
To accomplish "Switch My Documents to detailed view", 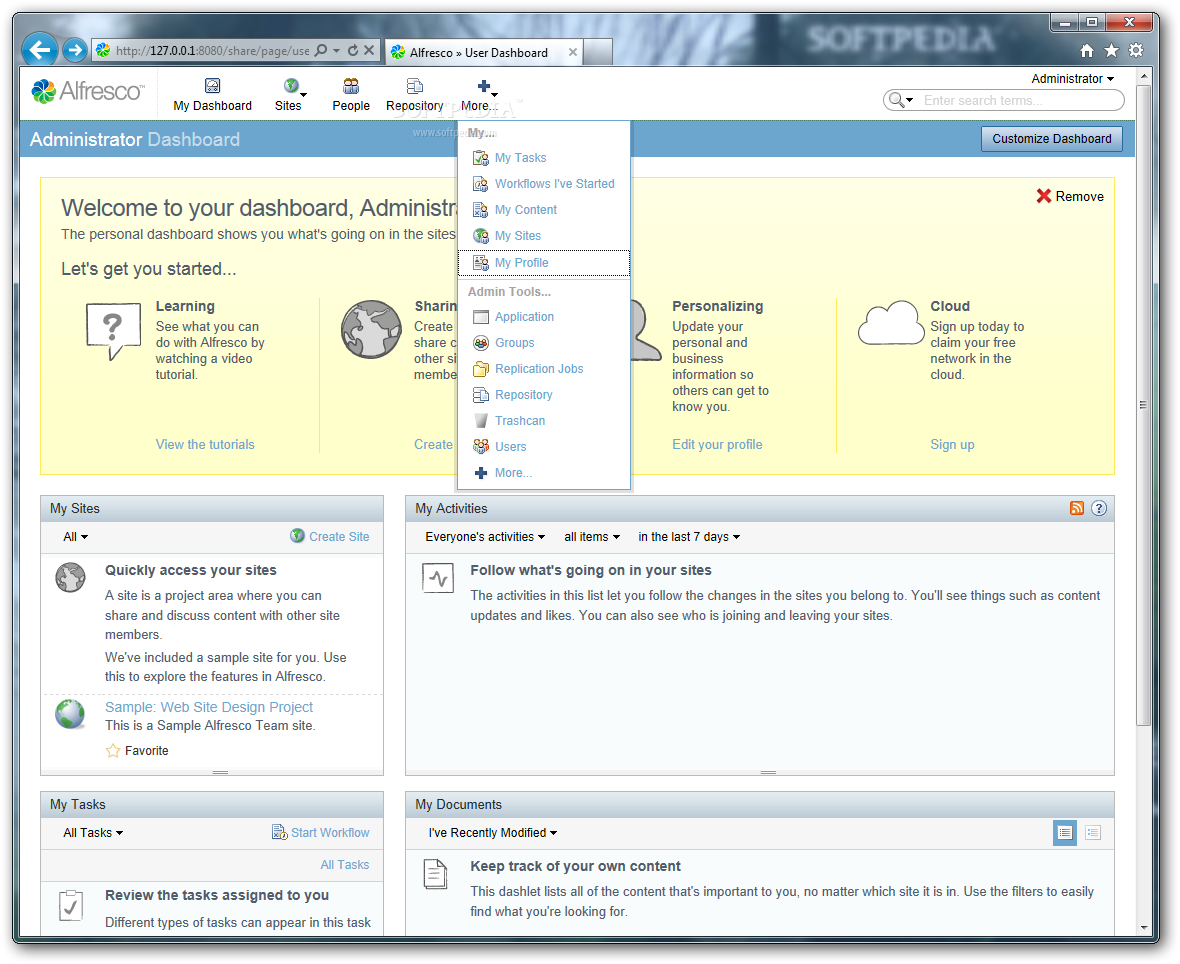I will (x=1065, y=832).
